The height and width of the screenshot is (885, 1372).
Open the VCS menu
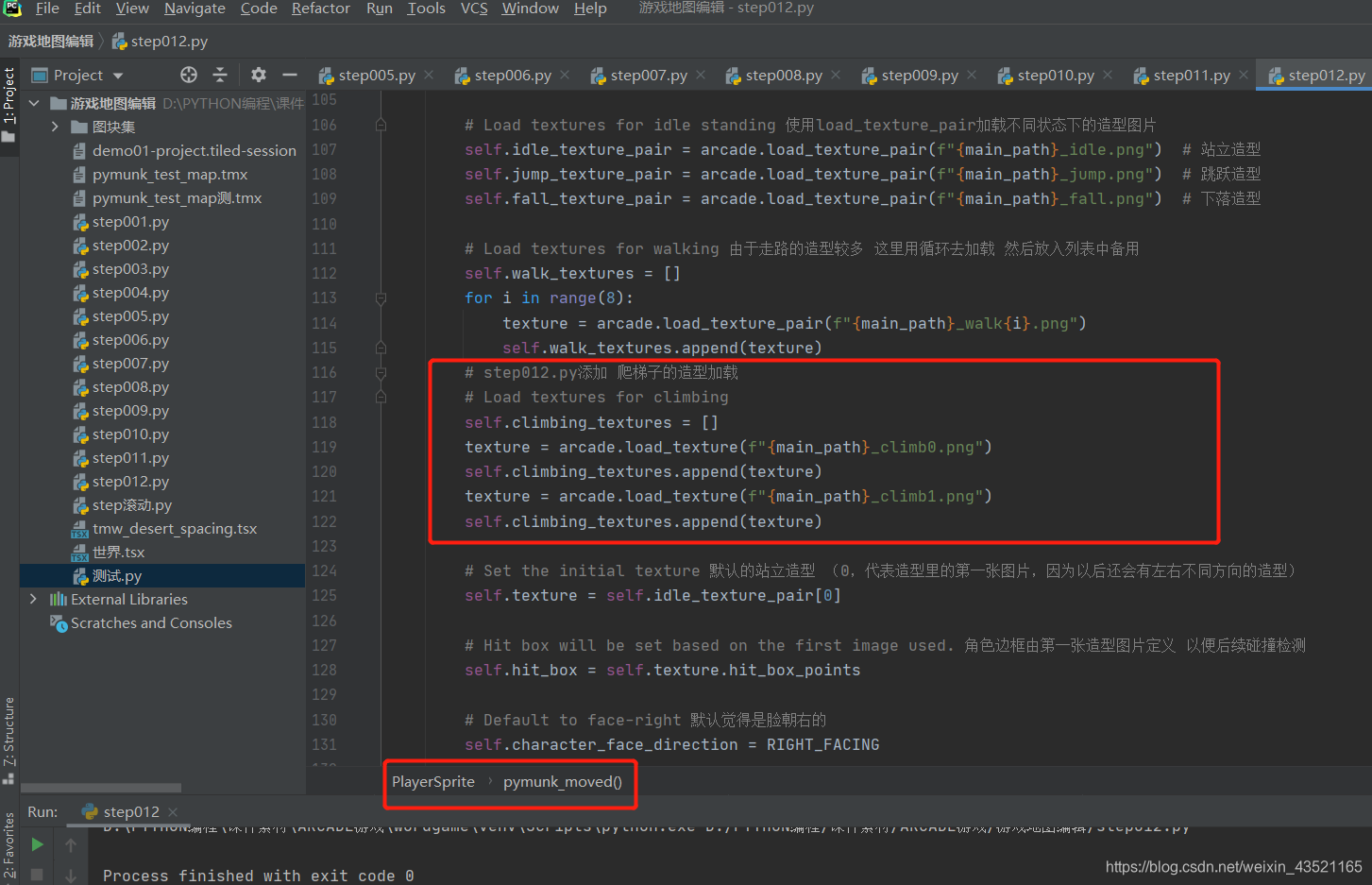(474, 9)
